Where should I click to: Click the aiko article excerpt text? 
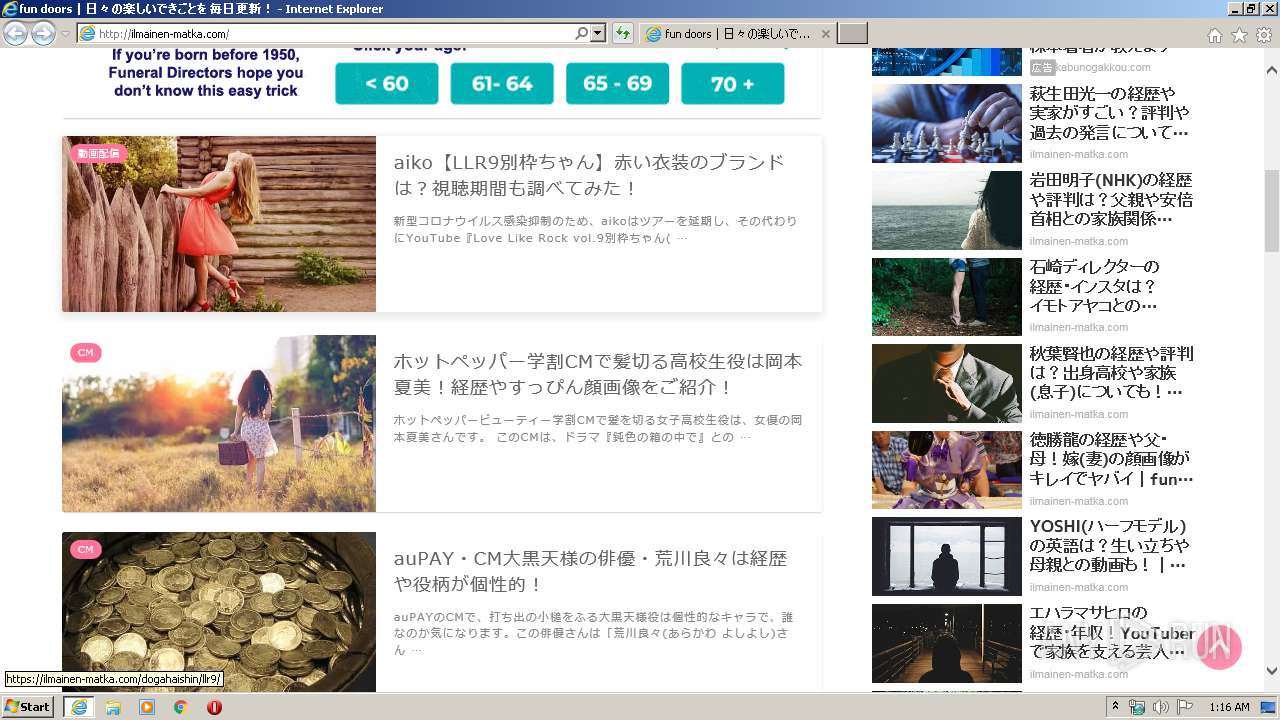595,229
